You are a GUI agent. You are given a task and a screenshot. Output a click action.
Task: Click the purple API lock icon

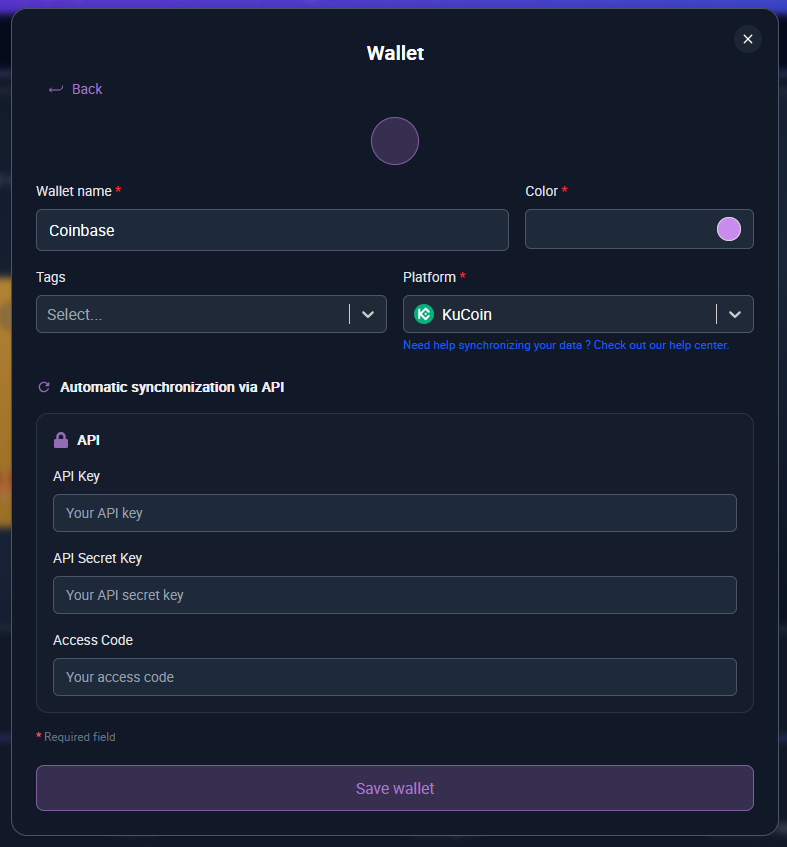(x=61, y=440)
